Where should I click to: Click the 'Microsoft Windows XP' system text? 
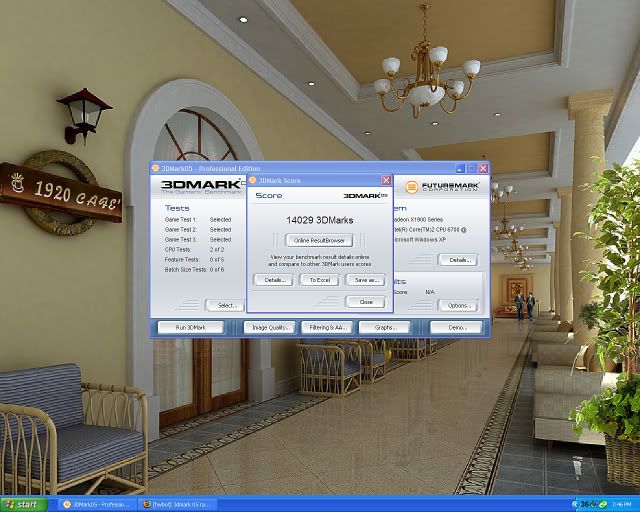point(420,240)
